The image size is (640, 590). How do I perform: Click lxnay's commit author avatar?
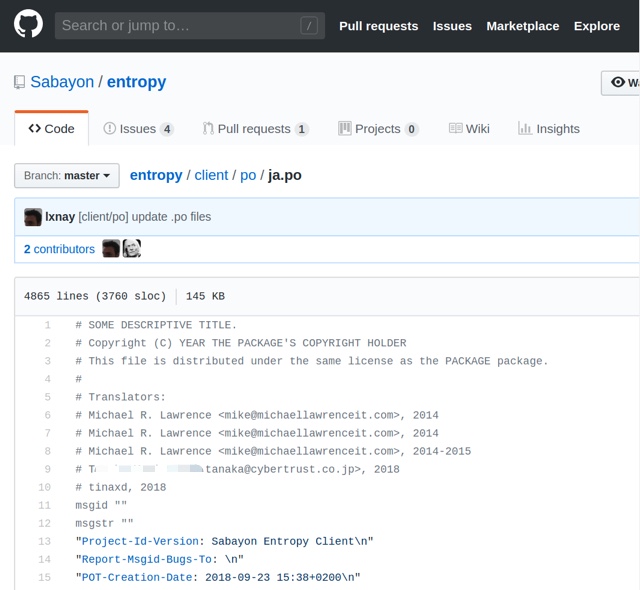point(33,217)
